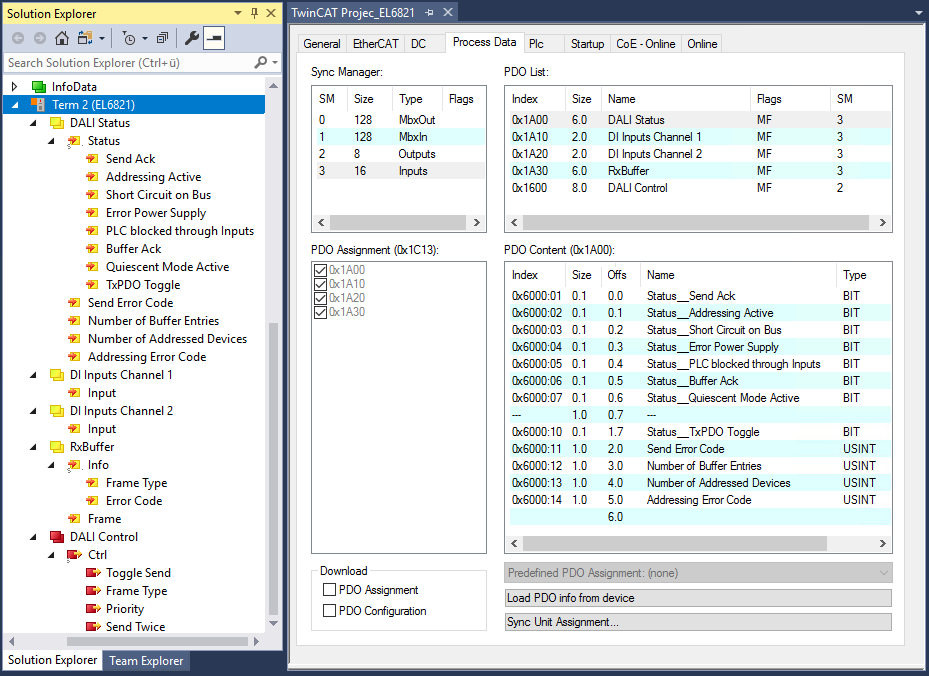This screenshot has height=676, width=929.
Task: Open the Solution Explorer title bar dropdown
Action: [x=236, y=13]
